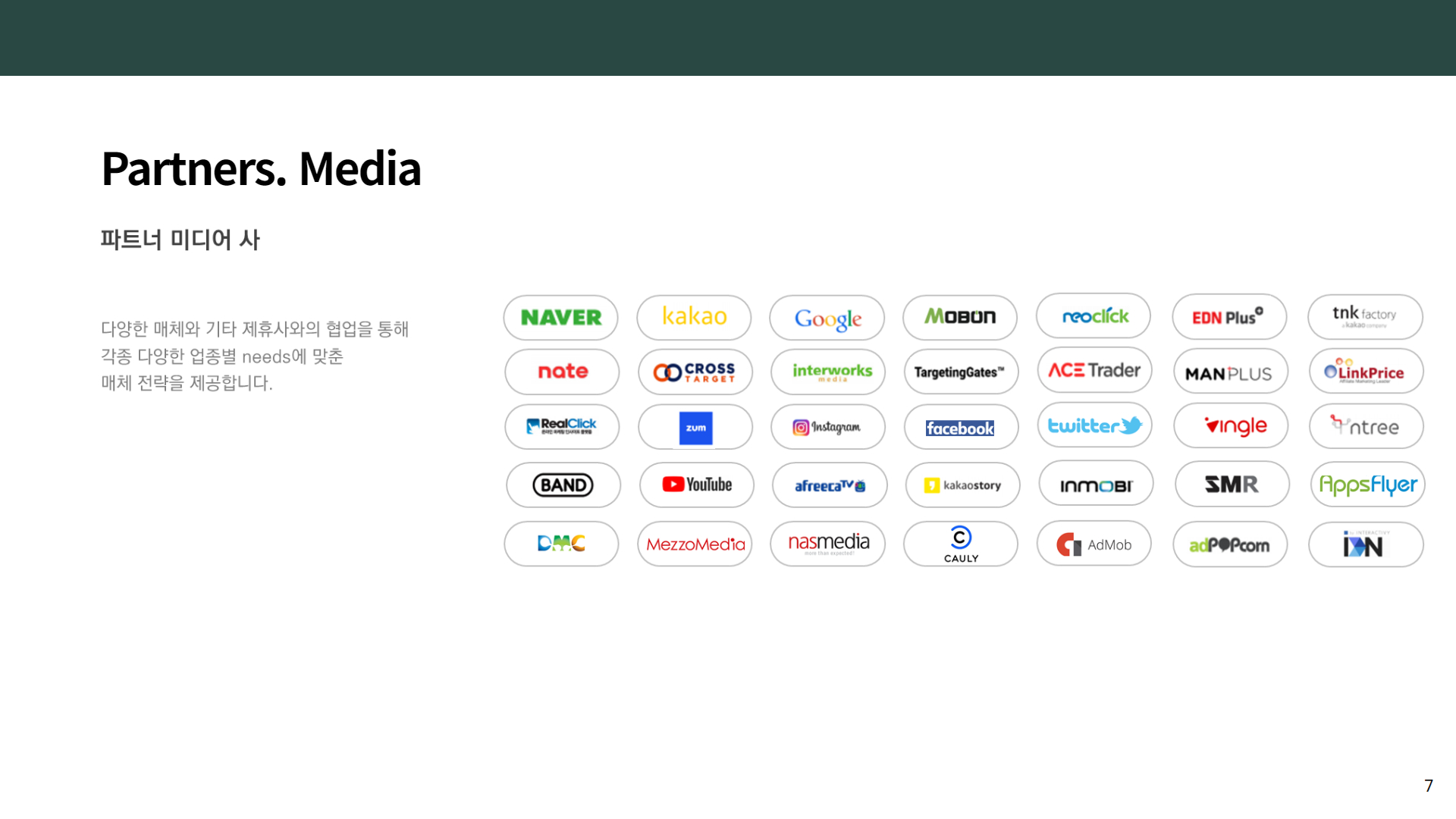Select the CAULY logo badge
The width and height of the screenshot is (1456, 819).
click(961, 544)
